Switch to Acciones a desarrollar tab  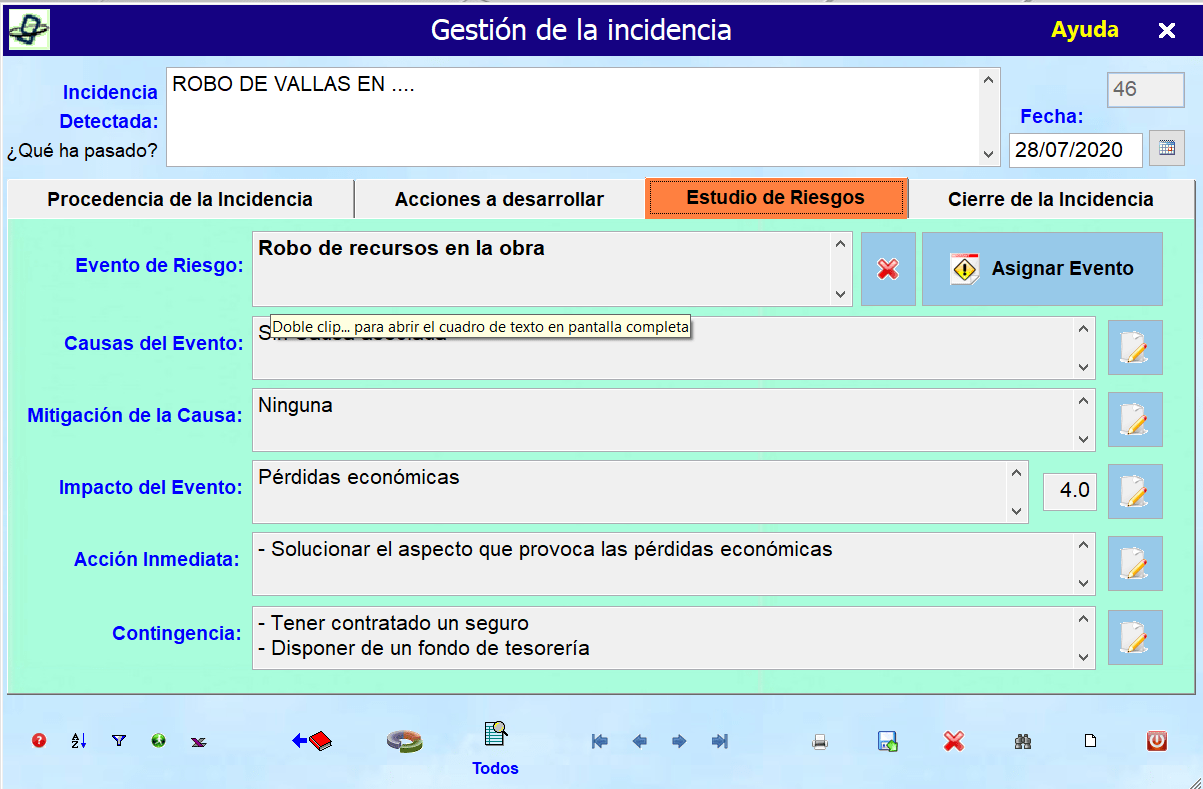[x=499, y=199]
